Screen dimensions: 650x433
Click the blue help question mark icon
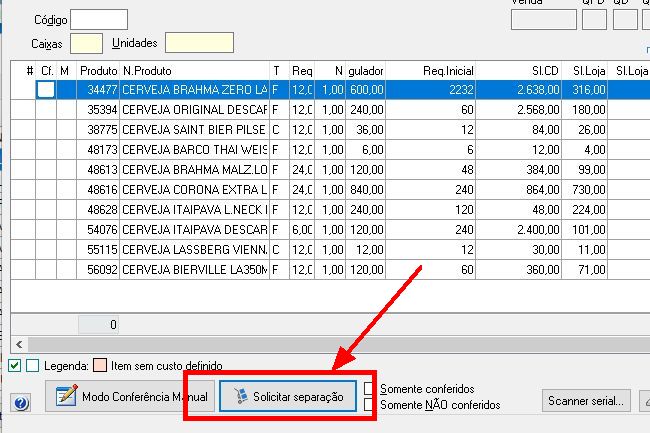point(21,403)
